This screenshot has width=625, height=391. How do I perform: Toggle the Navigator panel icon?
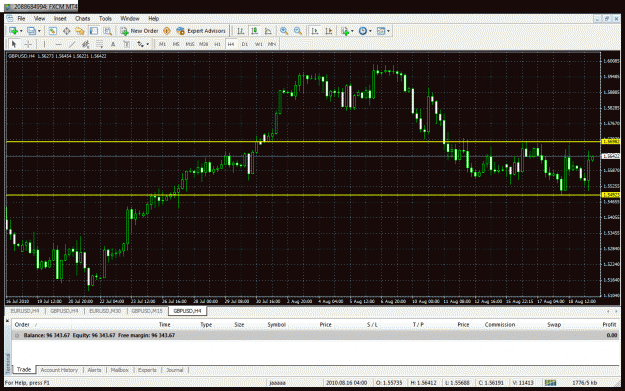80,31
